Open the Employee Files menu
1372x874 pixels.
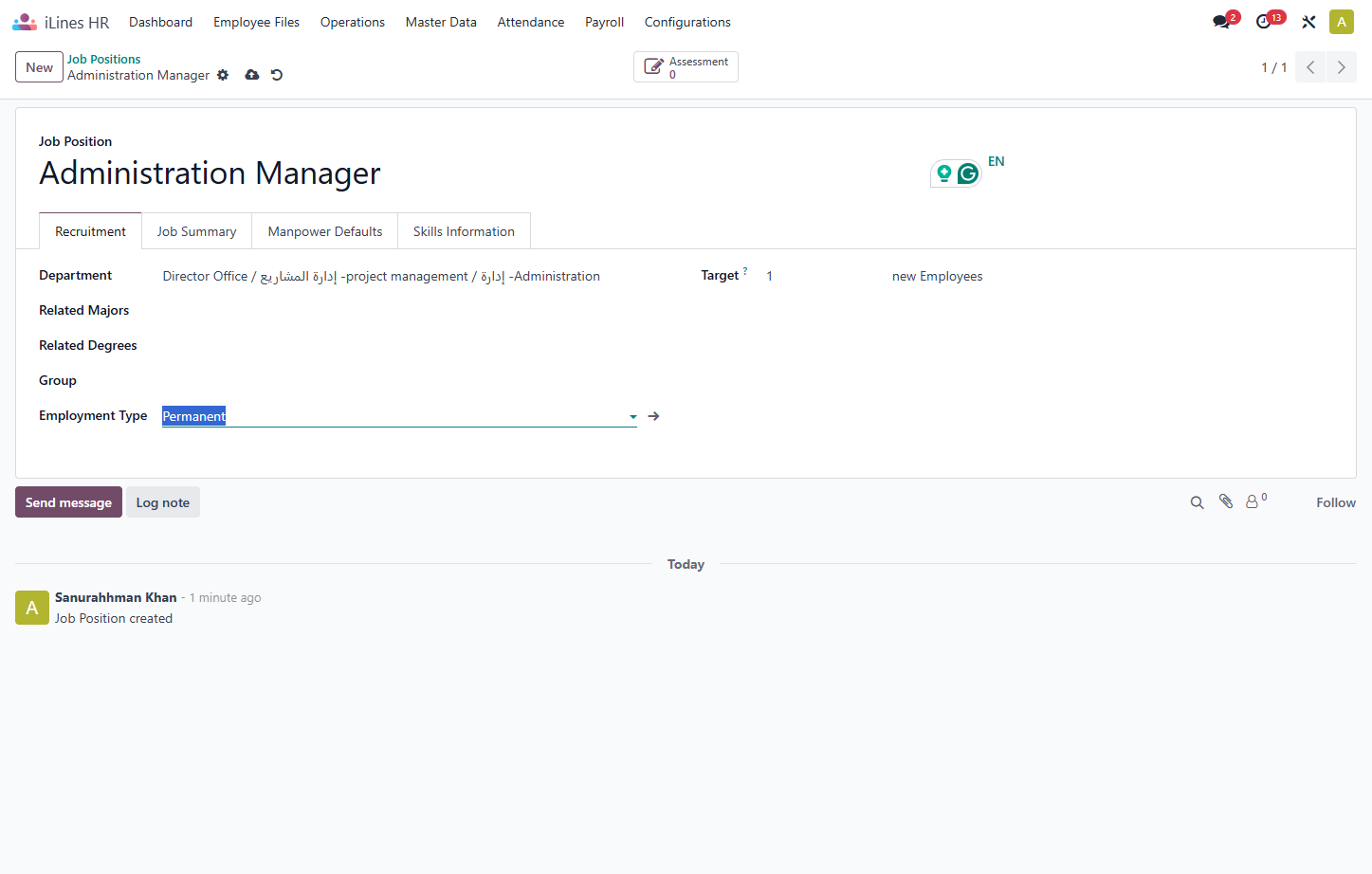(256, 22)
